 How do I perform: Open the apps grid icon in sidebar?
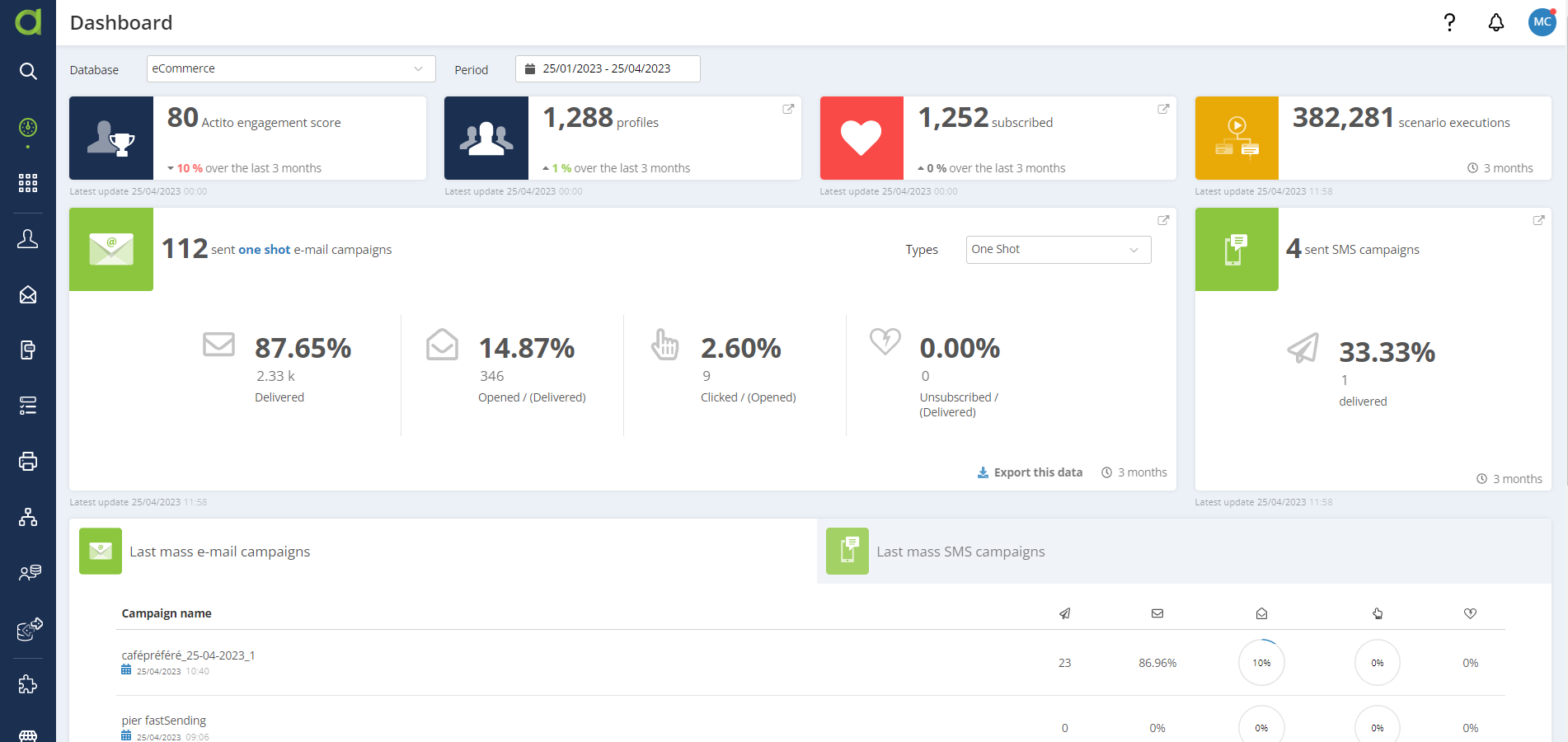coord(28,183)
